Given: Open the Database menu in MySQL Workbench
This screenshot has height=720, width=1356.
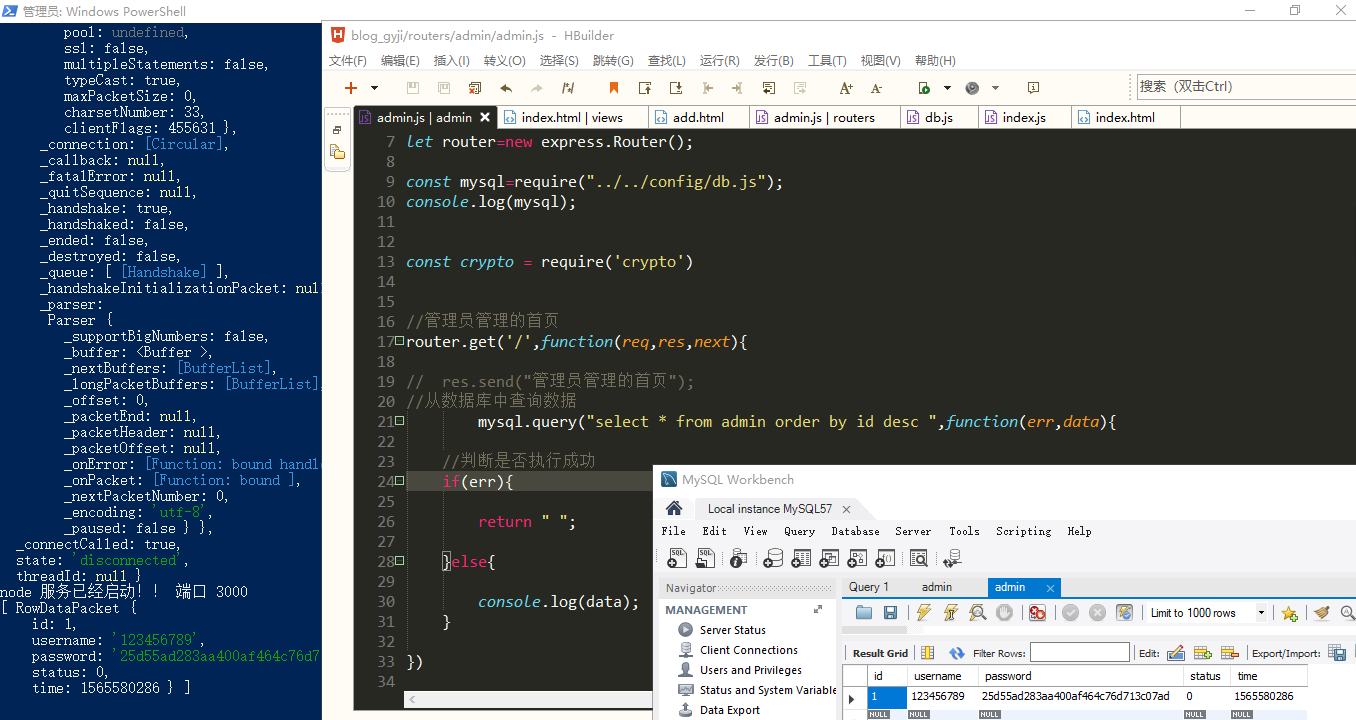Looking at the screenshot, I should coord(855,531).
